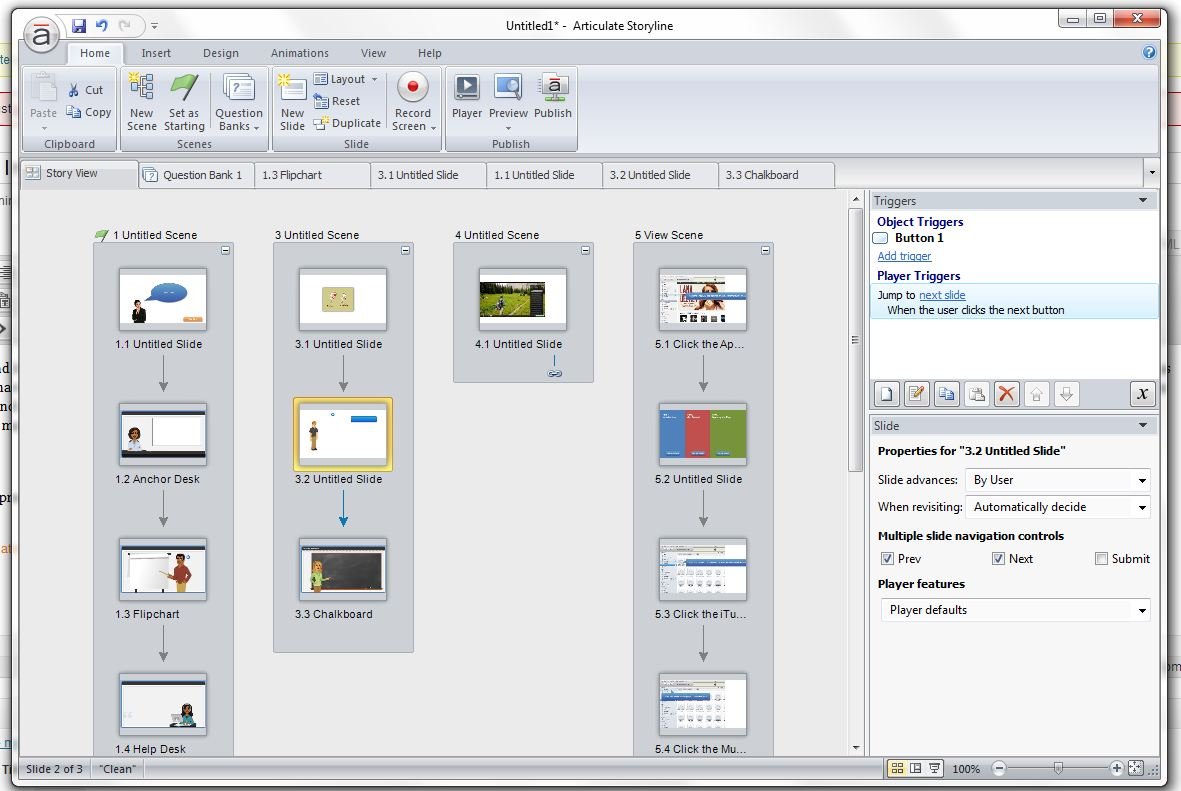Switch to the Insert ribbon tab
The height and width of the screenshot is (791, 1181).
coord(156,53)
